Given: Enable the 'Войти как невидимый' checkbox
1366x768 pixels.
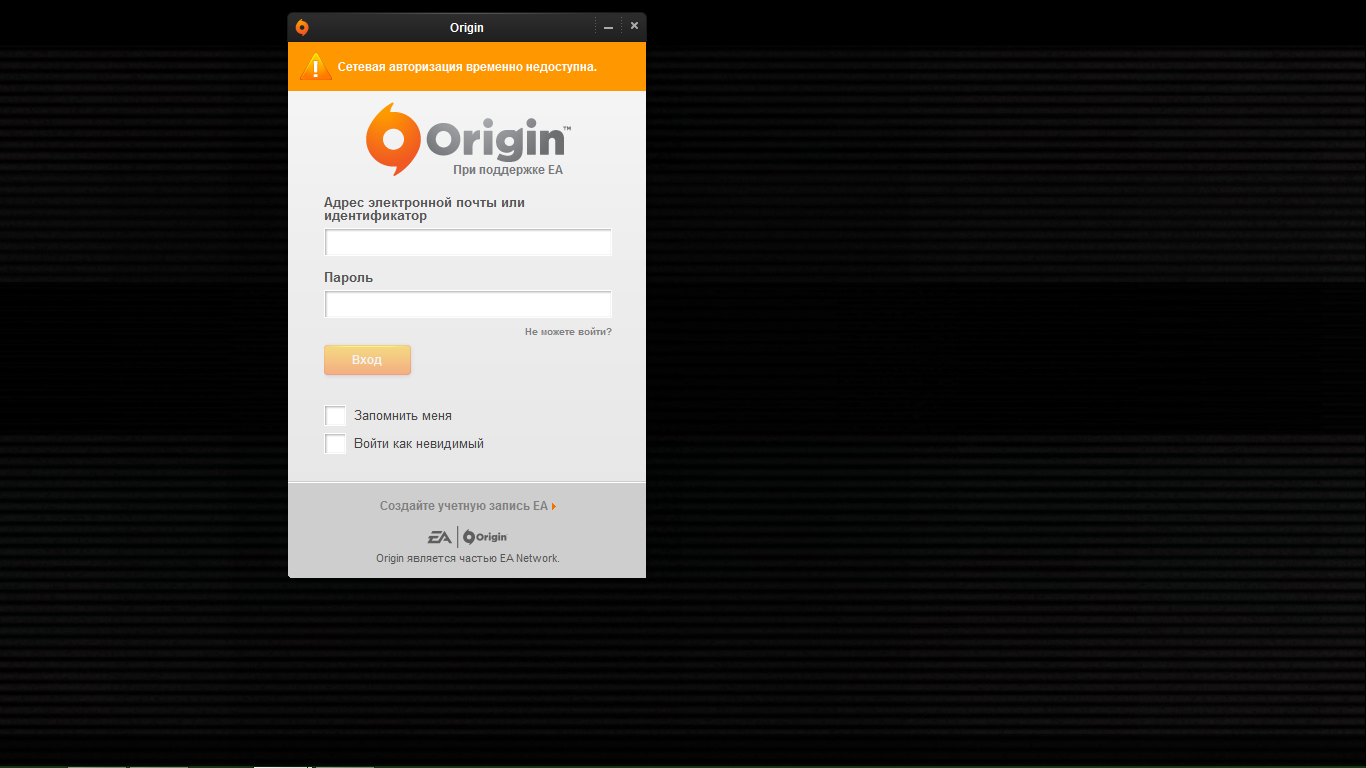Looking at the screenshot, I should 335,443.
